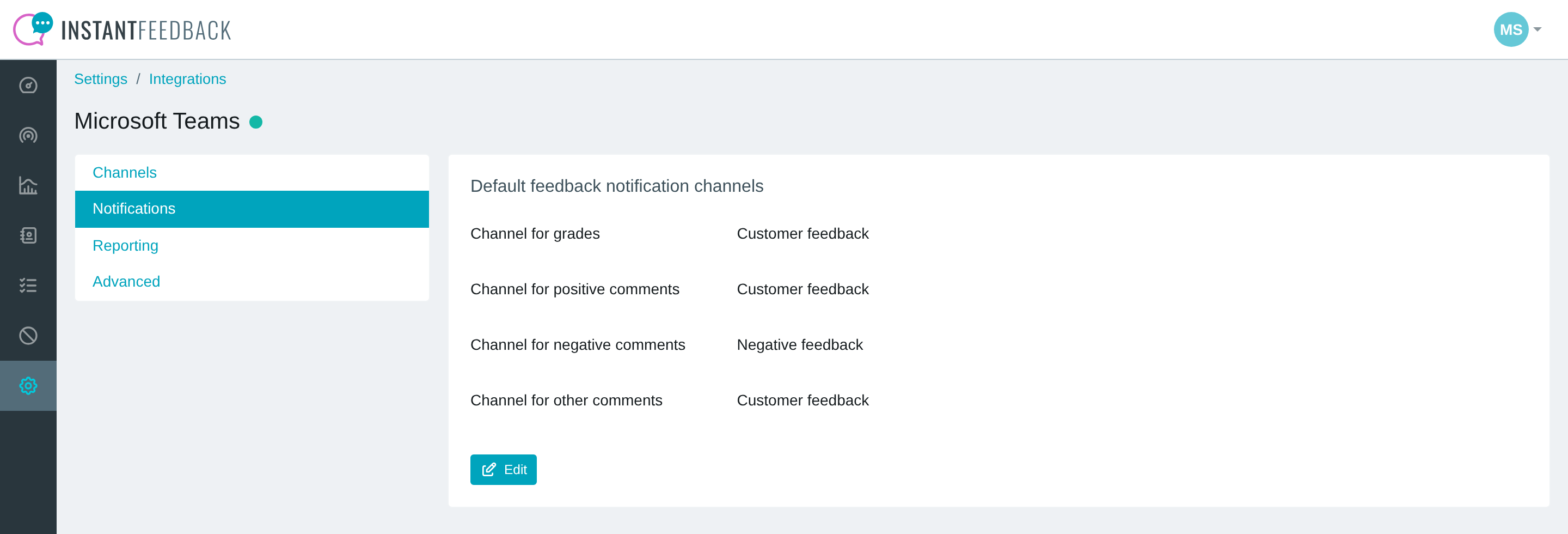This screenshot has height=534, width=1568.
Task: Switch to the Channels tab
Action: point(252,172)
